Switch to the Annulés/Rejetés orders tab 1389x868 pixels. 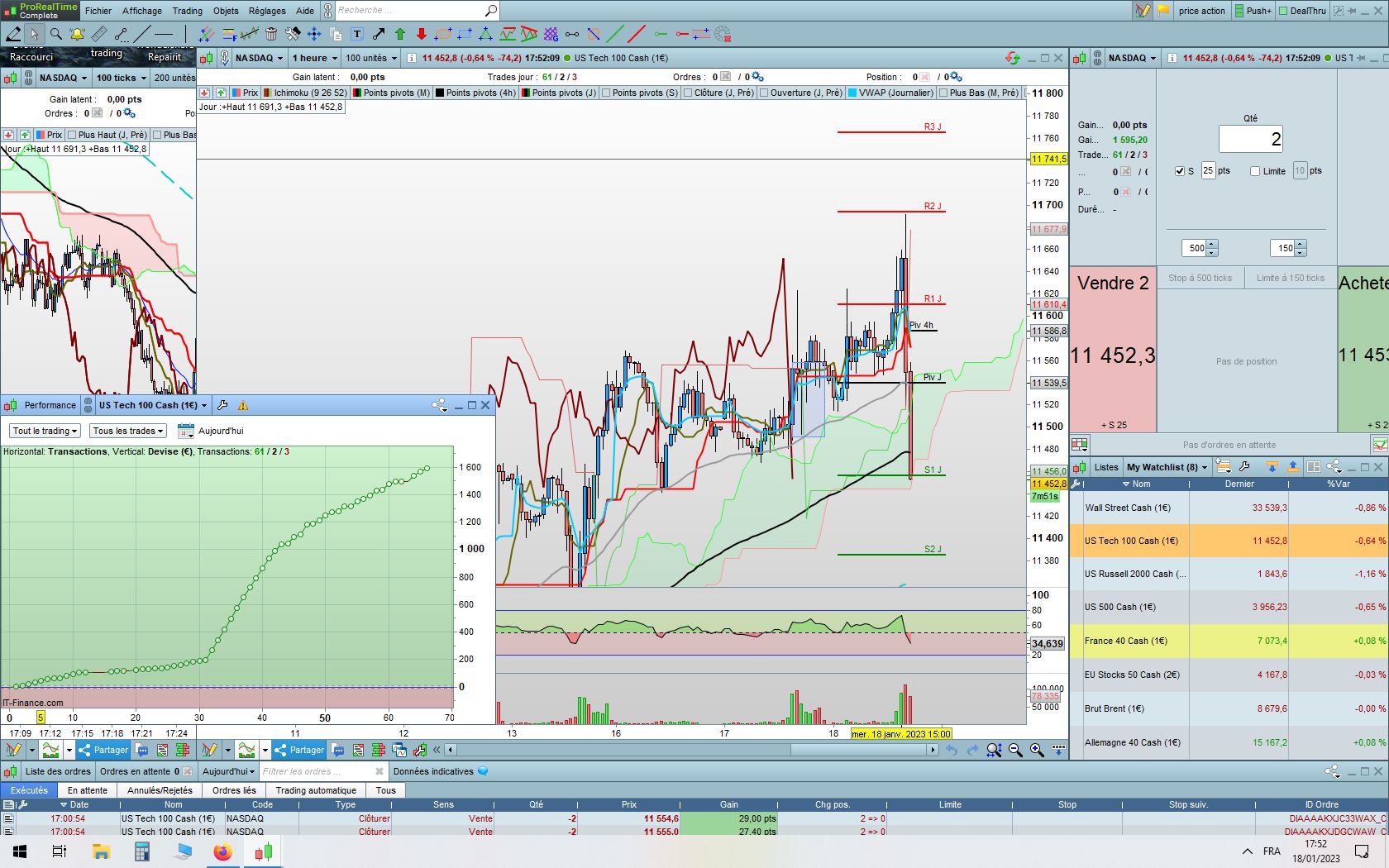pos(160,790)
